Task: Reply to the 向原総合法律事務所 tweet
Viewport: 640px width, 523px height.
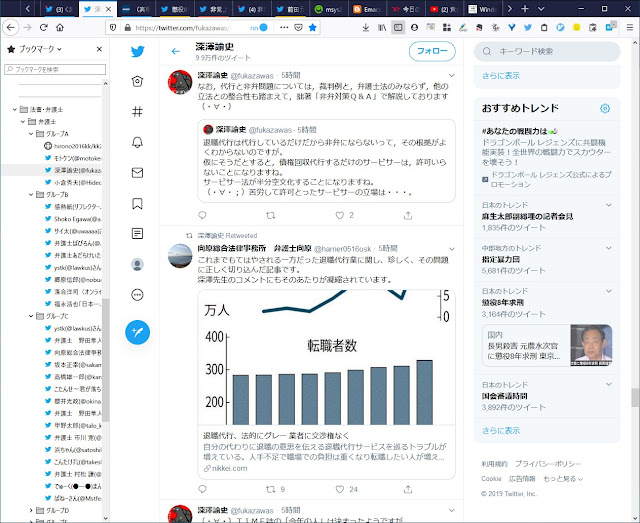Action: [202, 489]
